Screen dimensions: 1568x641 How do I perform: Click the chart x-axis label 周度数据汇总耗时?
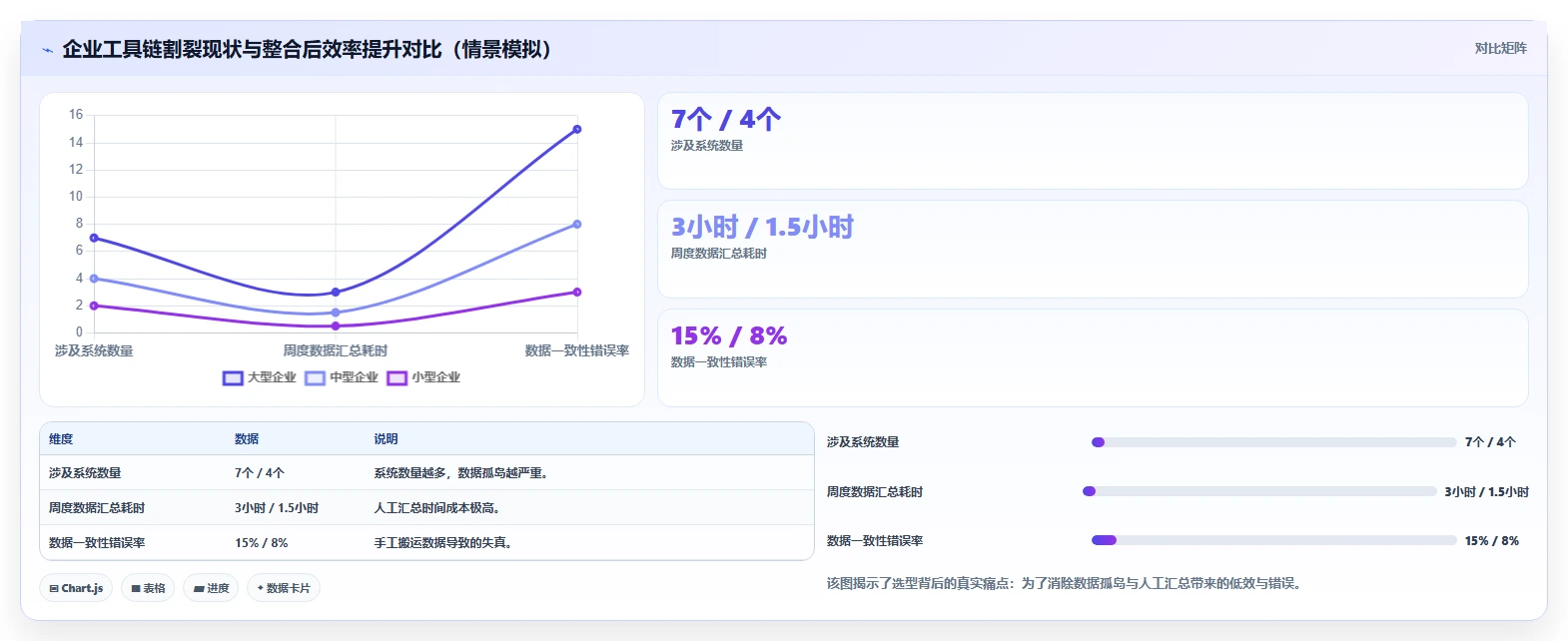[336, 351]
